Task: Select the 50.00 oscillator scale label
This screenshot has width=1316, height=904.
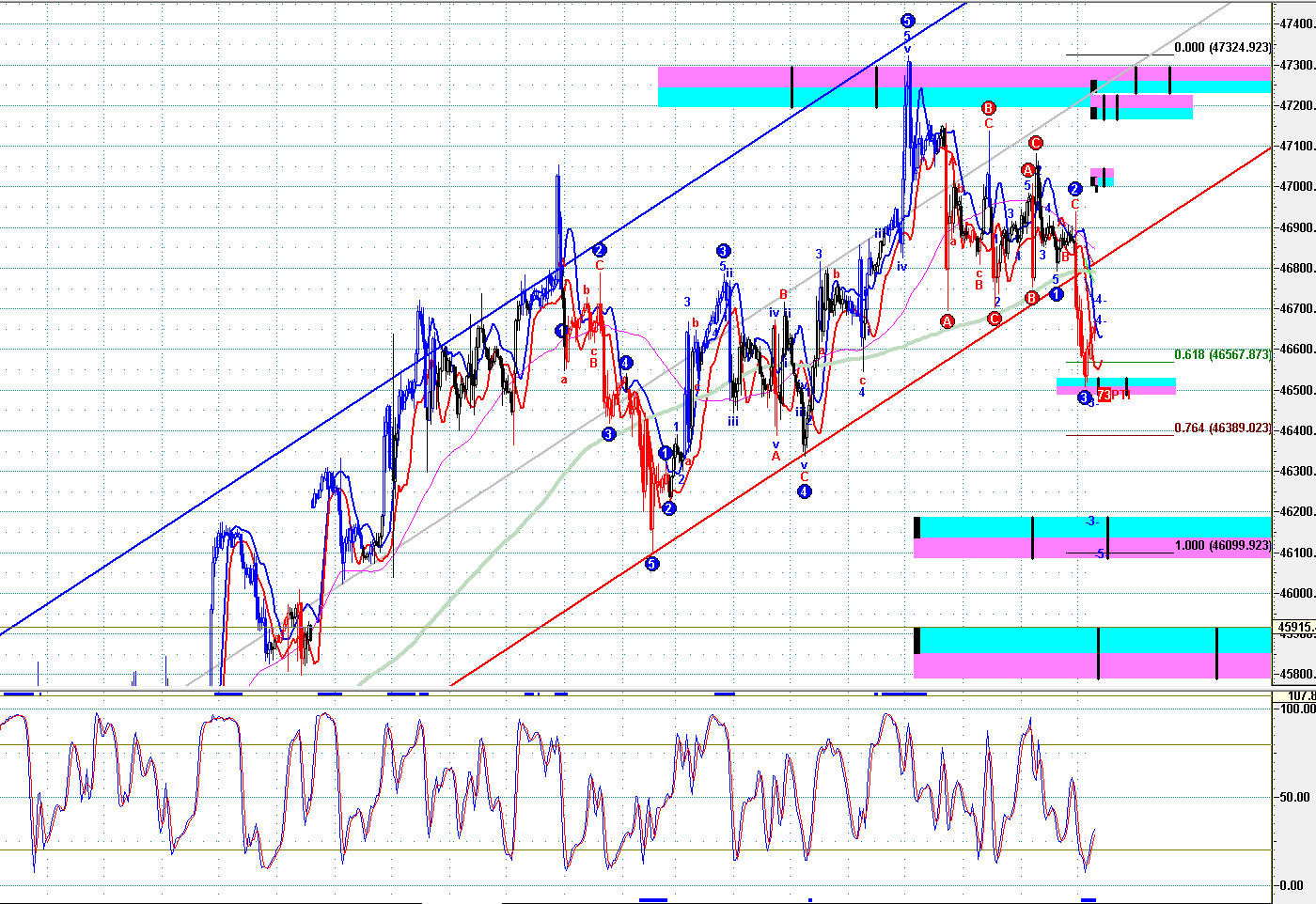Action: 1295,797
